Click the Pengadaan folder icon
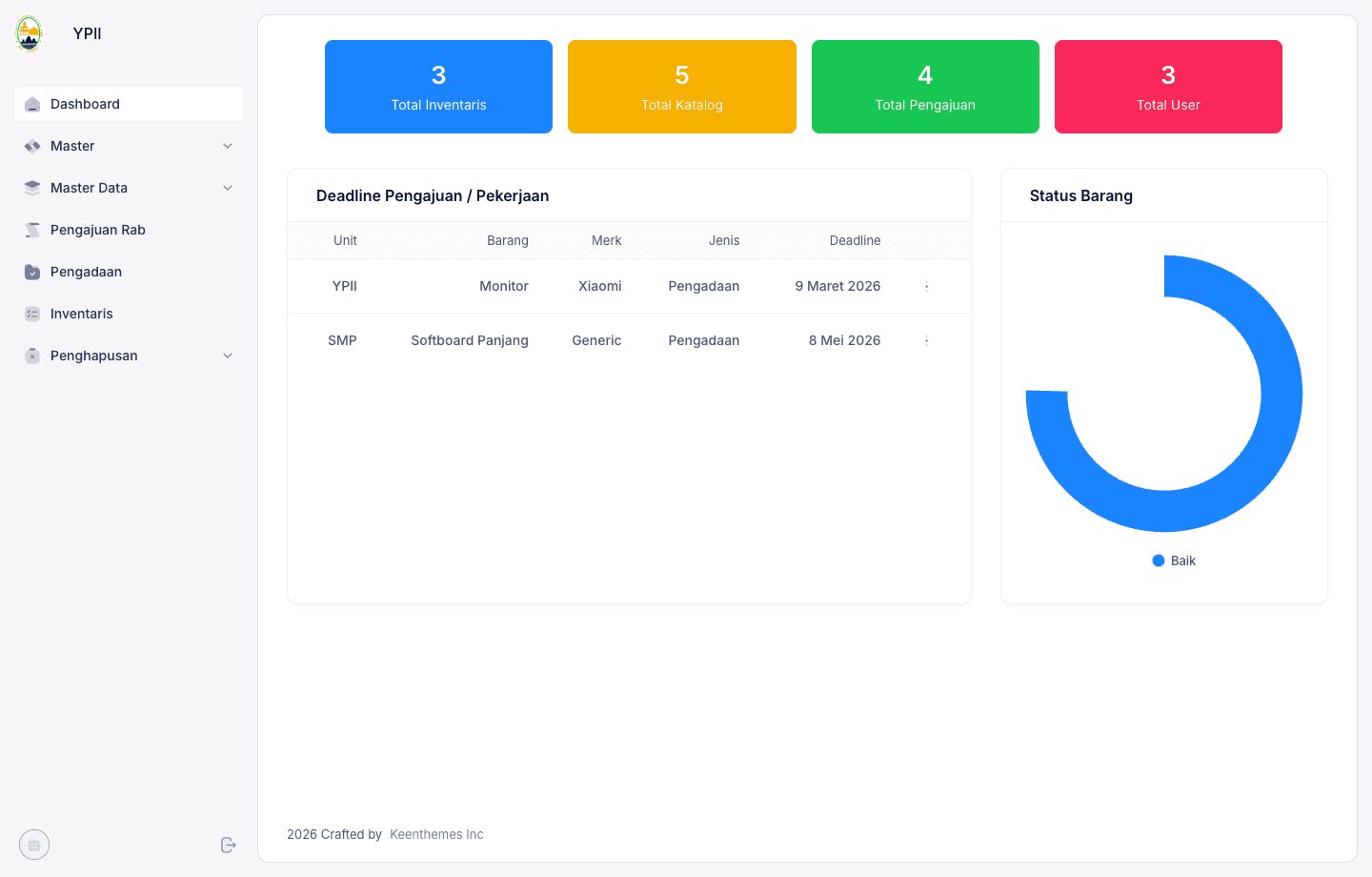Image resolution: width=1372 pixels, height=877 pixels. click(x=32, y=272)
